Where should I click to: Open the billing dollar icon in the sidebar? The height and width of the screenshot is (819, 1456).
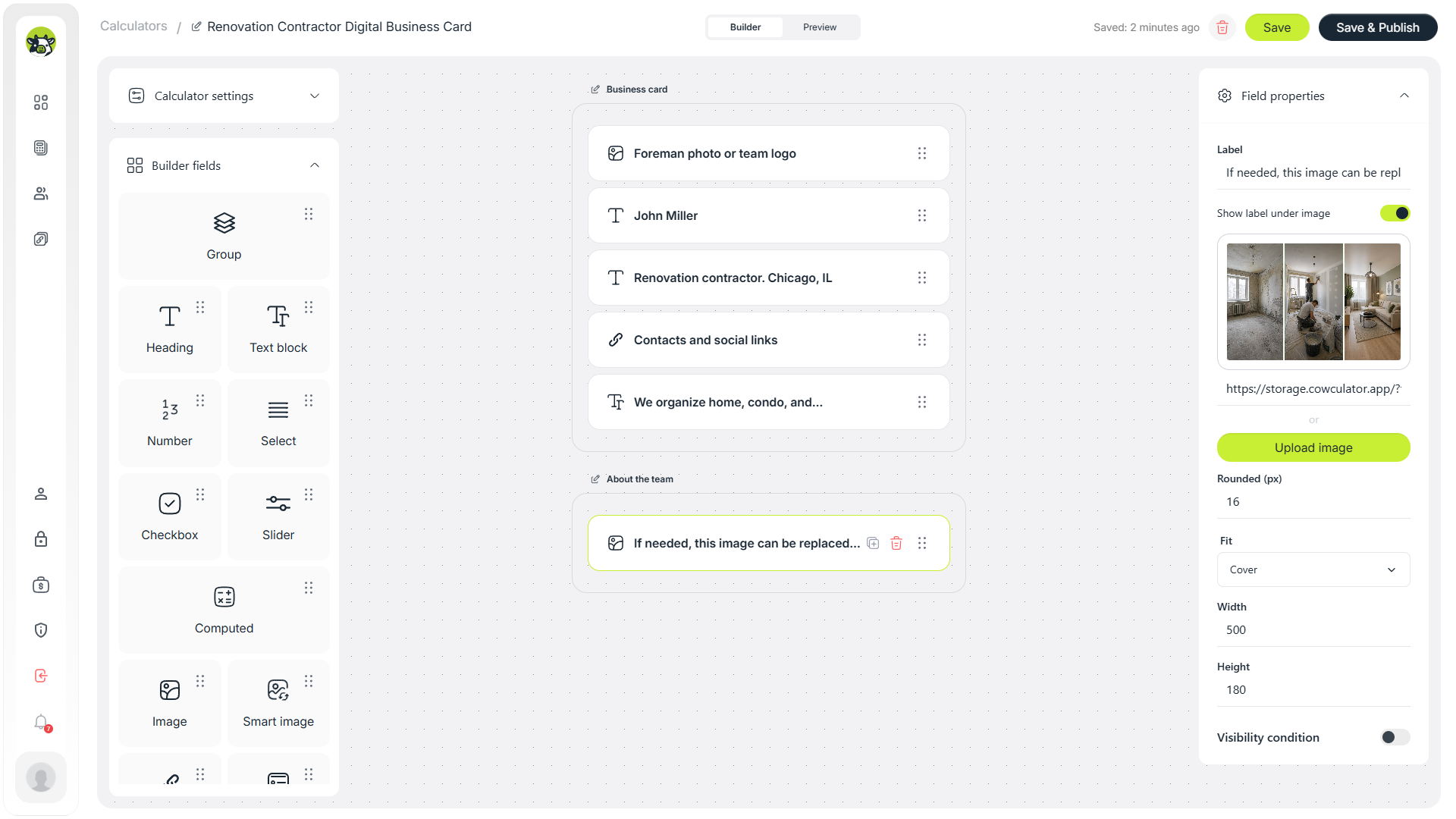click(41, 585)
